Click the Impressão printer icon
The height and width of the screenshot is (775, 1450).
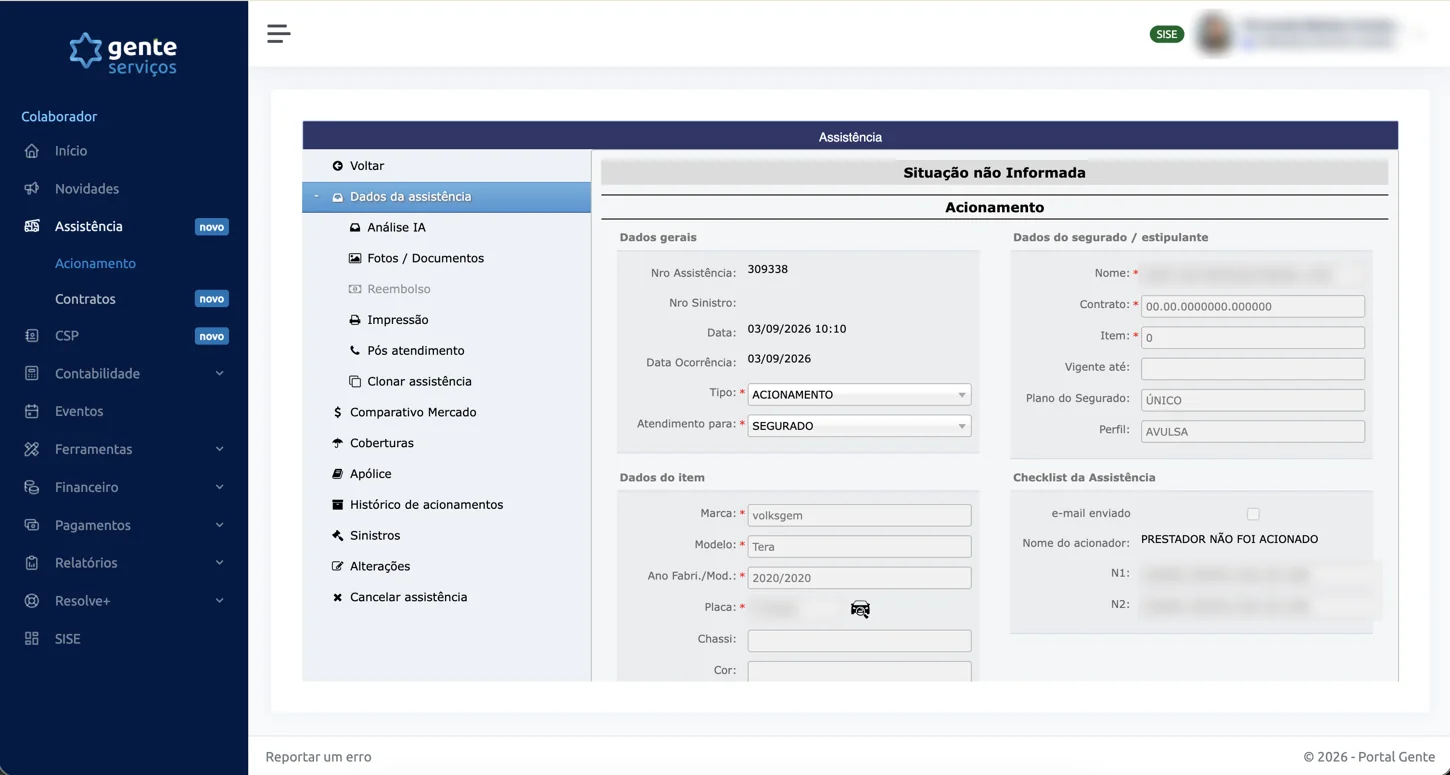[x=355, y=321]
